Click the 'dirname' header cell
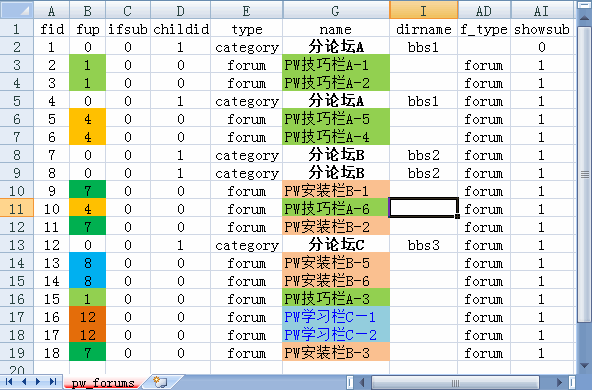Image resolution: width=592 pixels, height=390 pixels. [x=424, y=29]
